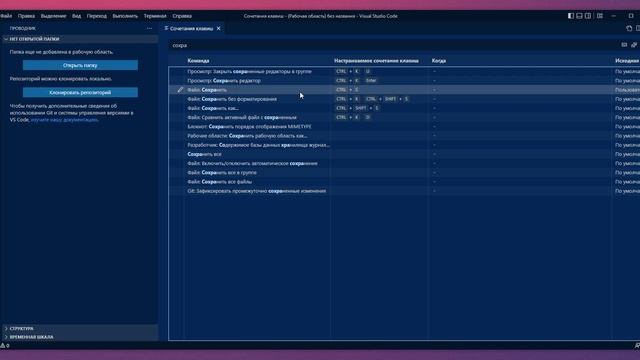Select row Файл: Сохранить как...

pos(404,108)
